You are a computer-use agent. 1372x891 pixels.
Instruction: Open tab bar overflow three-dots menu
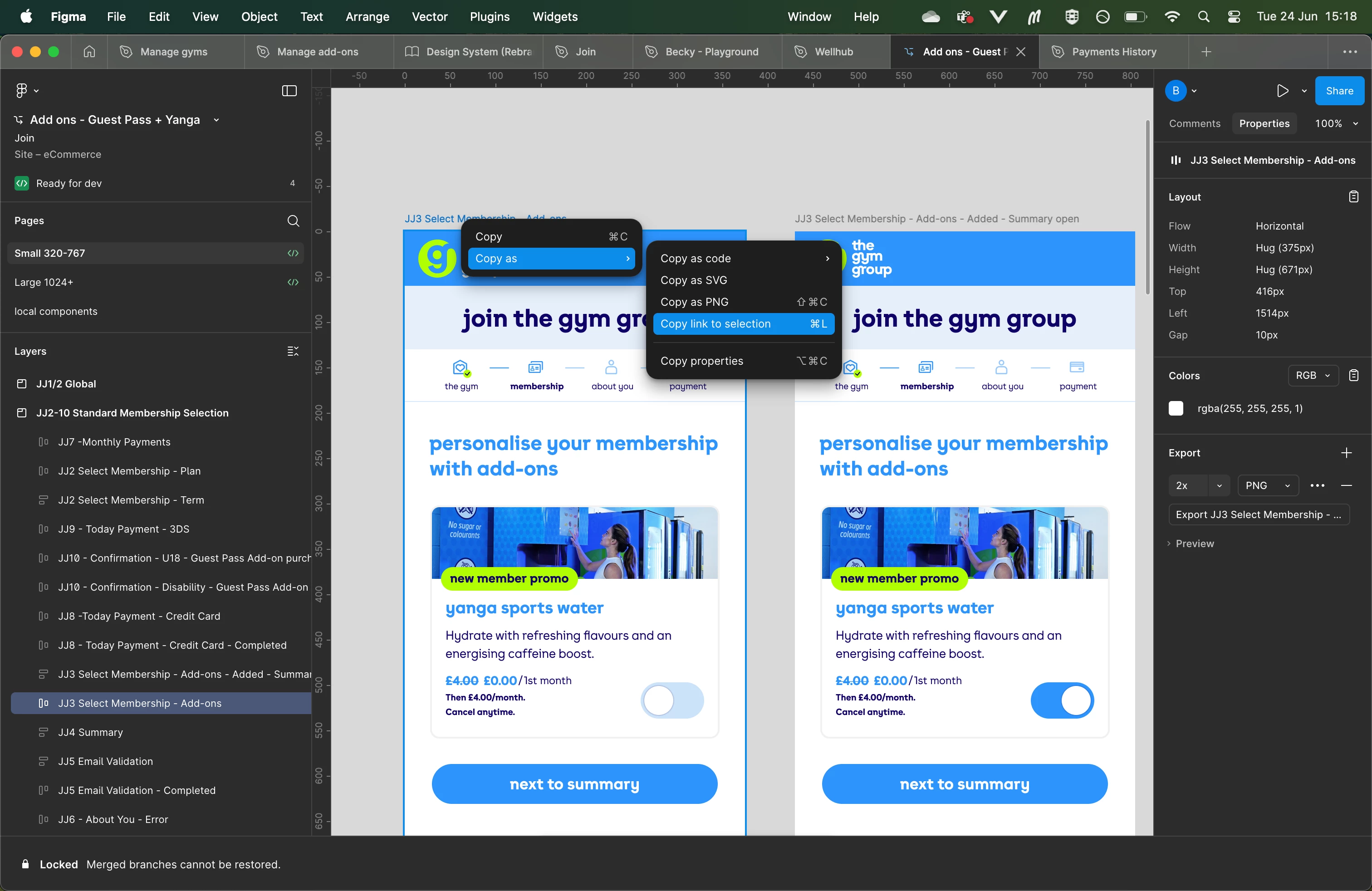tap(1349, 52)
